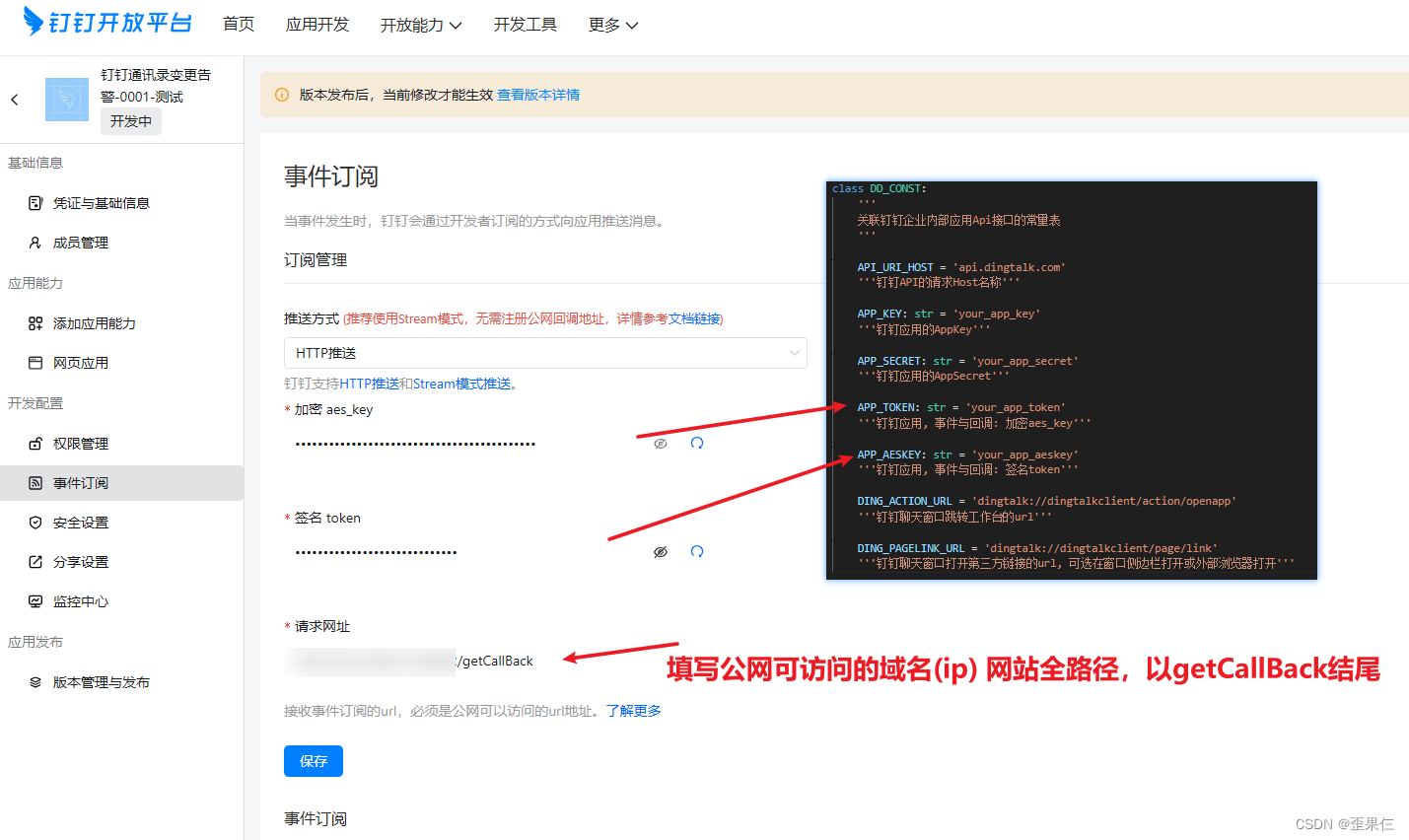Reveal the 签名 token value
The width and height of the screenshot is (1409, 840).
(x=661, y=552)
